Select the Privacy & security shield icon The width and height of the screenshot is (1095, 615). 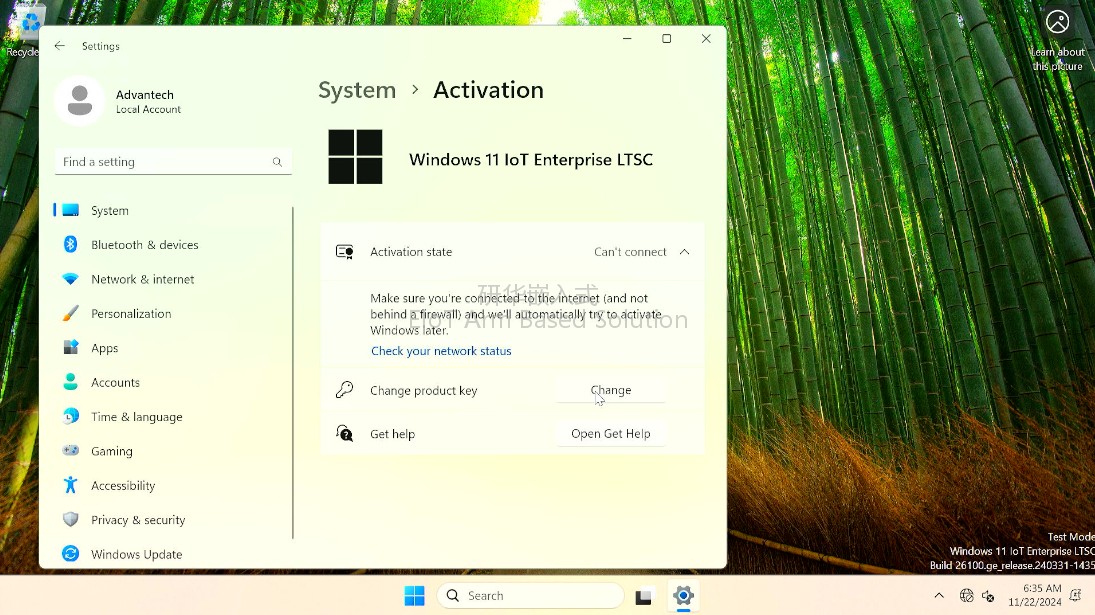(x=71, y=519)
